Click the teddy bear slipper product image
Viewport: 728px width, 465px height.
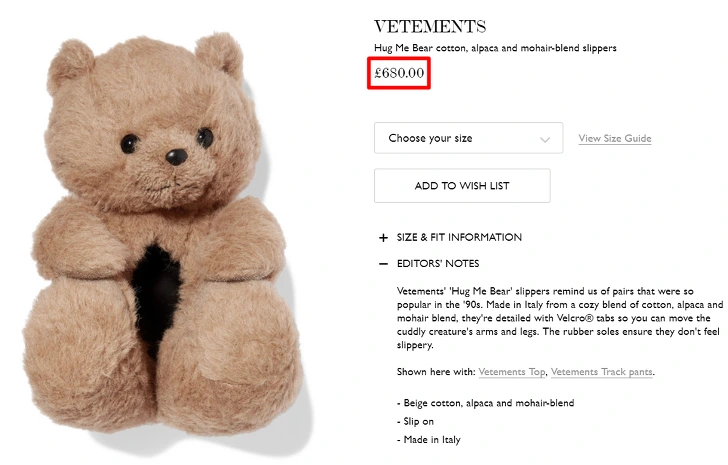(162, 237)
